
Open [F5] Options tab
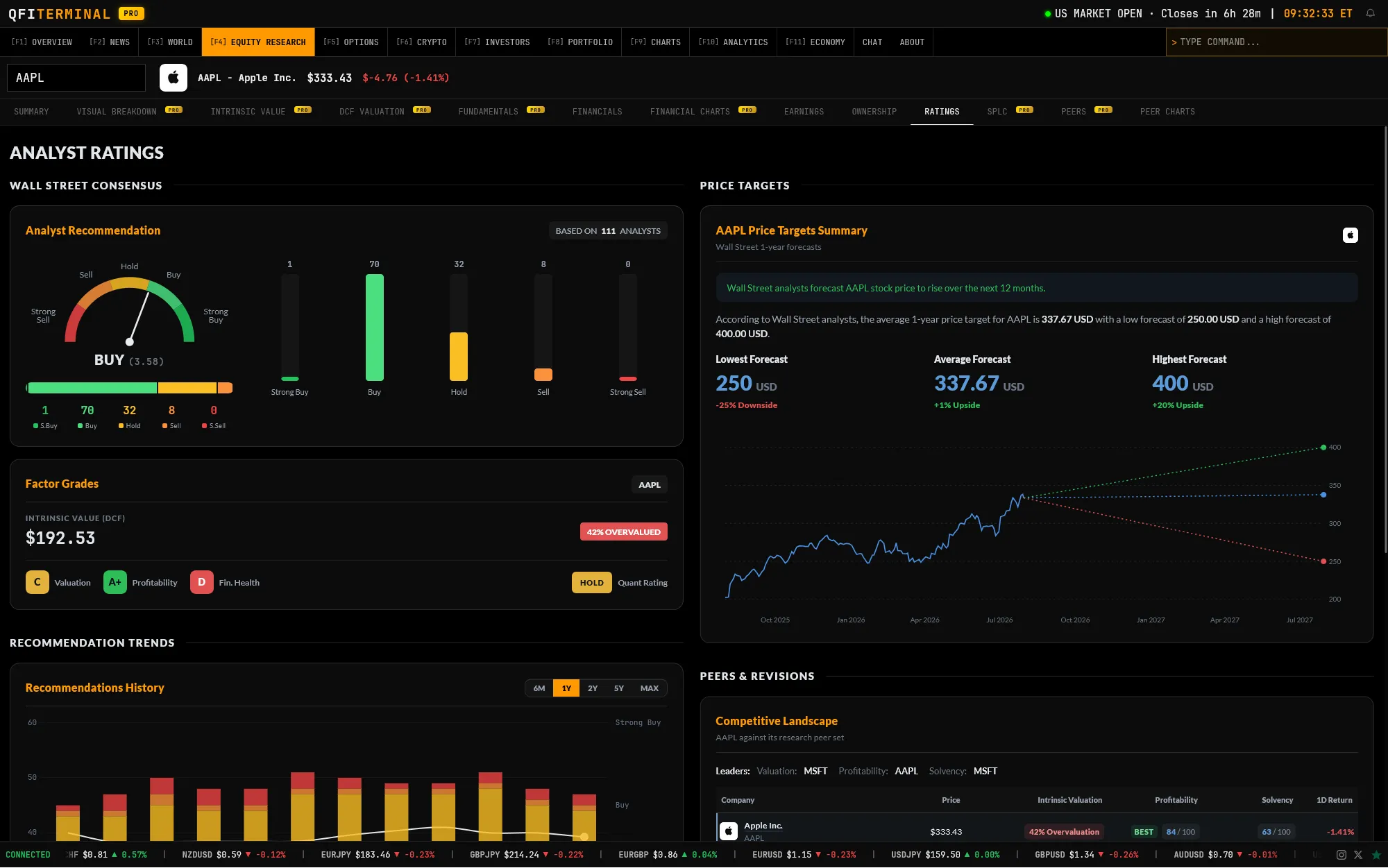[351, 42]
